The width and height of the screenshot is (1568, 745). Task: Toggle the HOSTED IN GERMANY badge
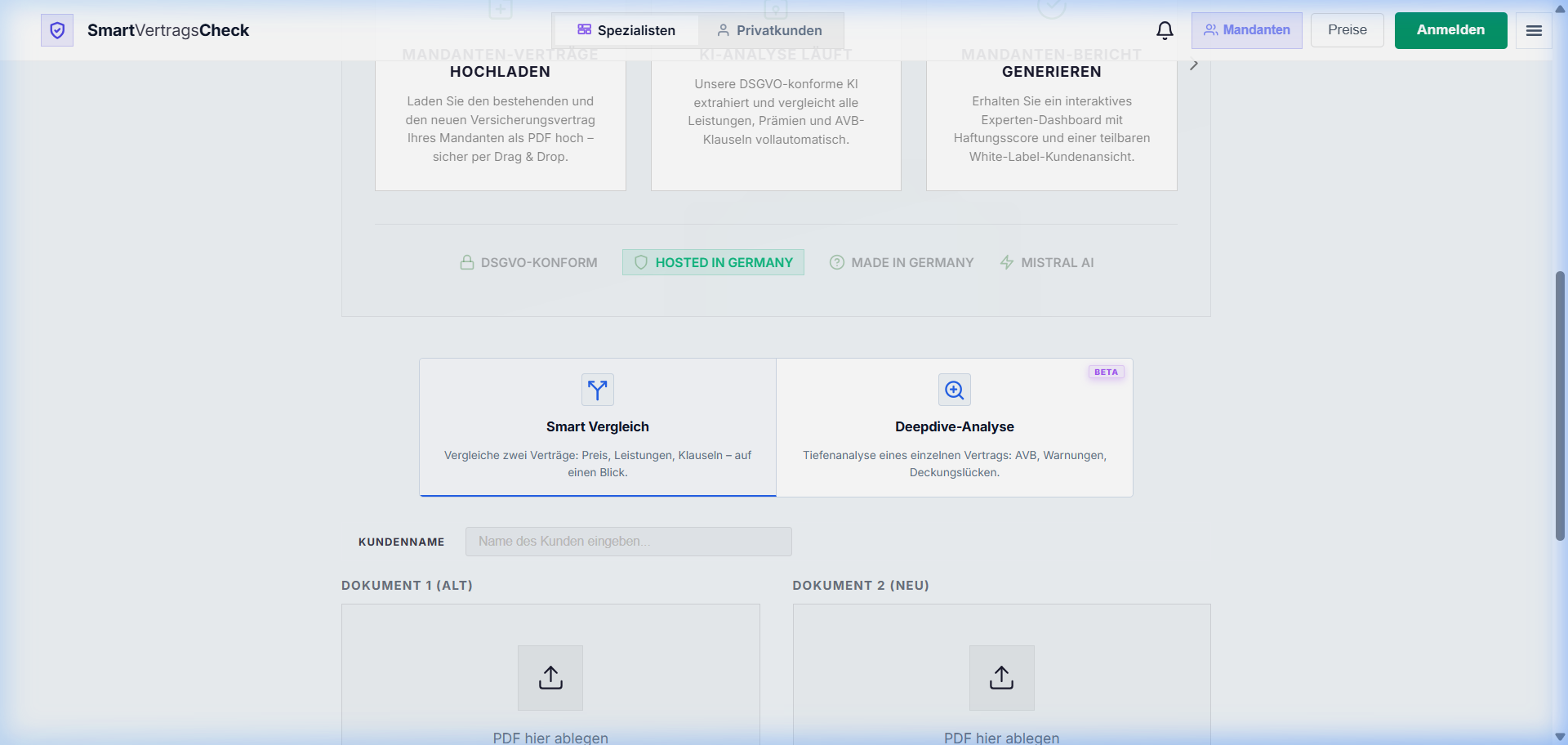click(x=712, y=262)
